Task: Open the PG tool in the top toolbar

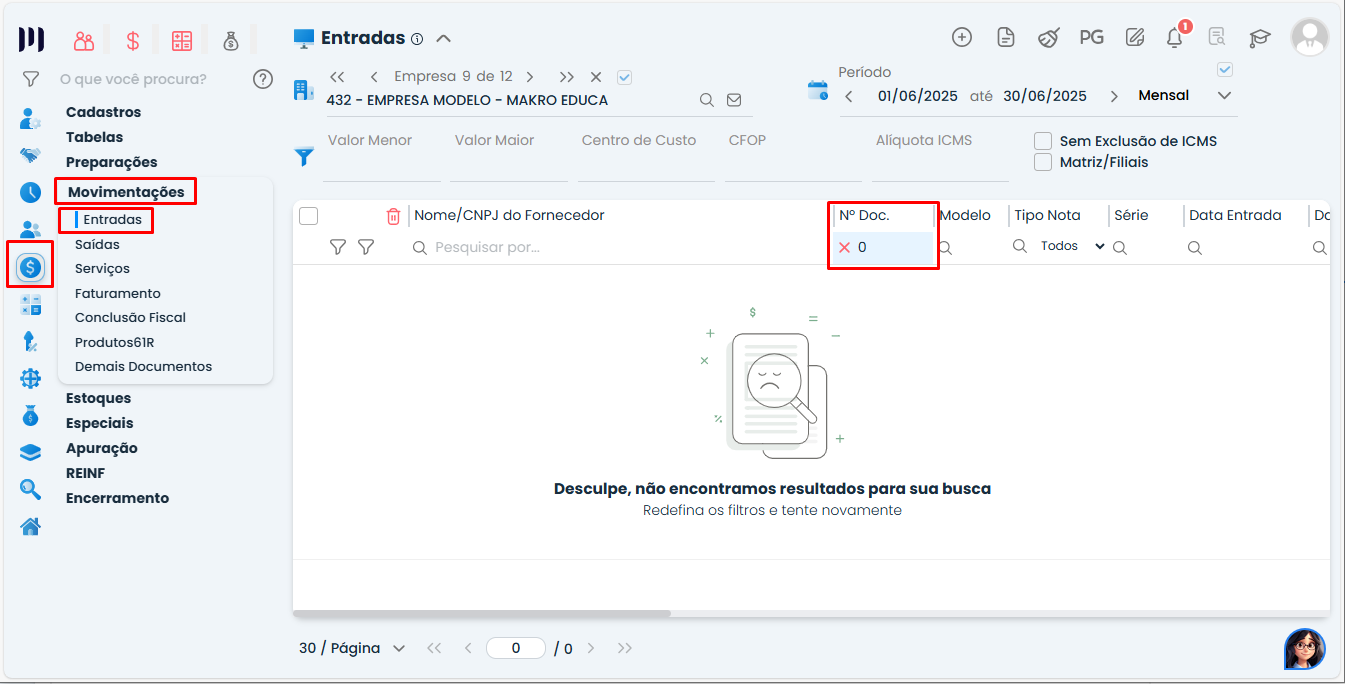Action: click(x=1091, y=37)
